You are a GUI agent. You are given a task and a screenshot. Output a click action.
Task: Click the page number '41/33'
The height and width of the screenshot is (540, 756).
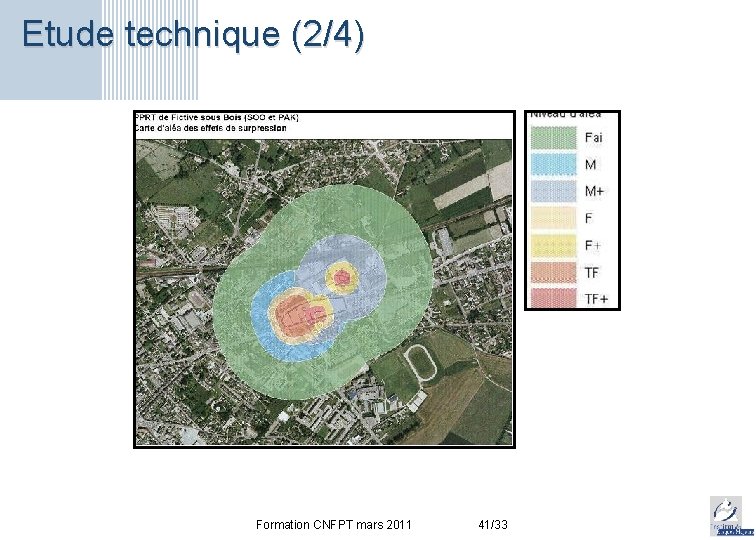(493, 525)
